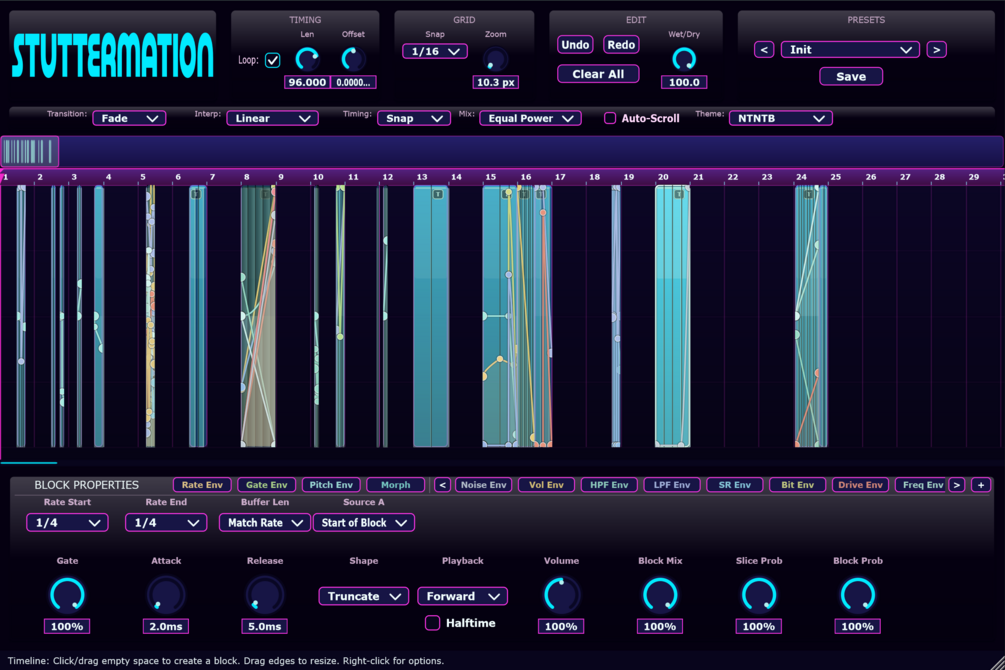Screen dimensions: 1005x670
Task: Click the Len value field 96.000
Action: coord(307,82)
